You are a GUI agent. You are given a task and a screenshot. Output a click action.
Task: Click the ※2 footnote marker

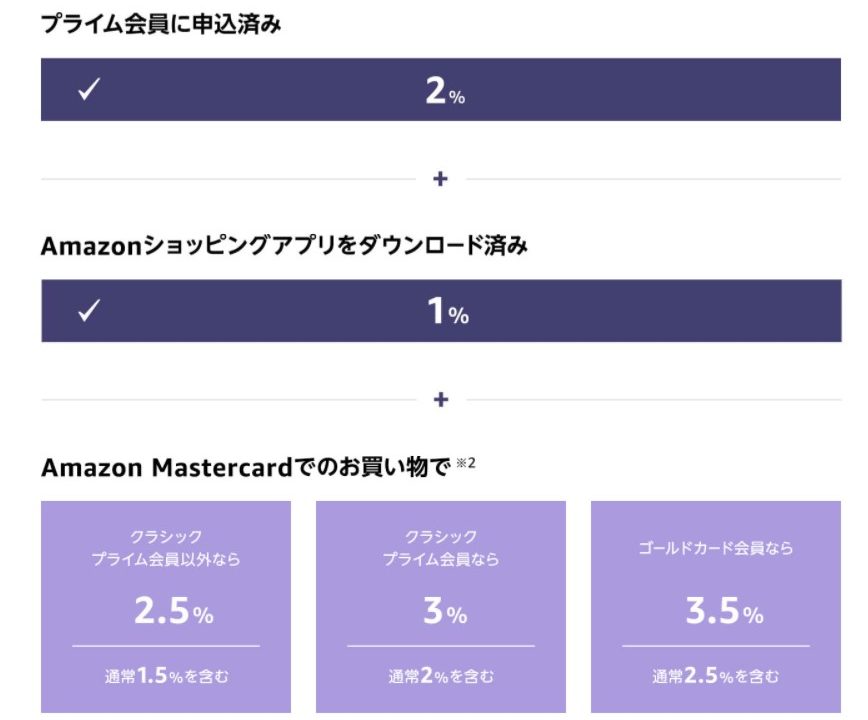[466, 463]
